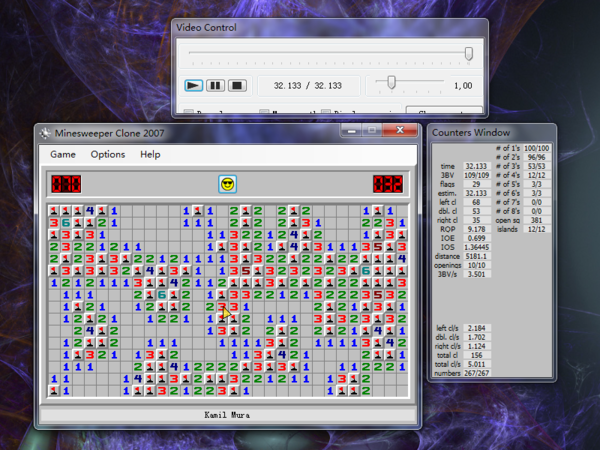
Task: Click the Minesweeper Clone title bar icon
Action: click(x=44, y=133)
